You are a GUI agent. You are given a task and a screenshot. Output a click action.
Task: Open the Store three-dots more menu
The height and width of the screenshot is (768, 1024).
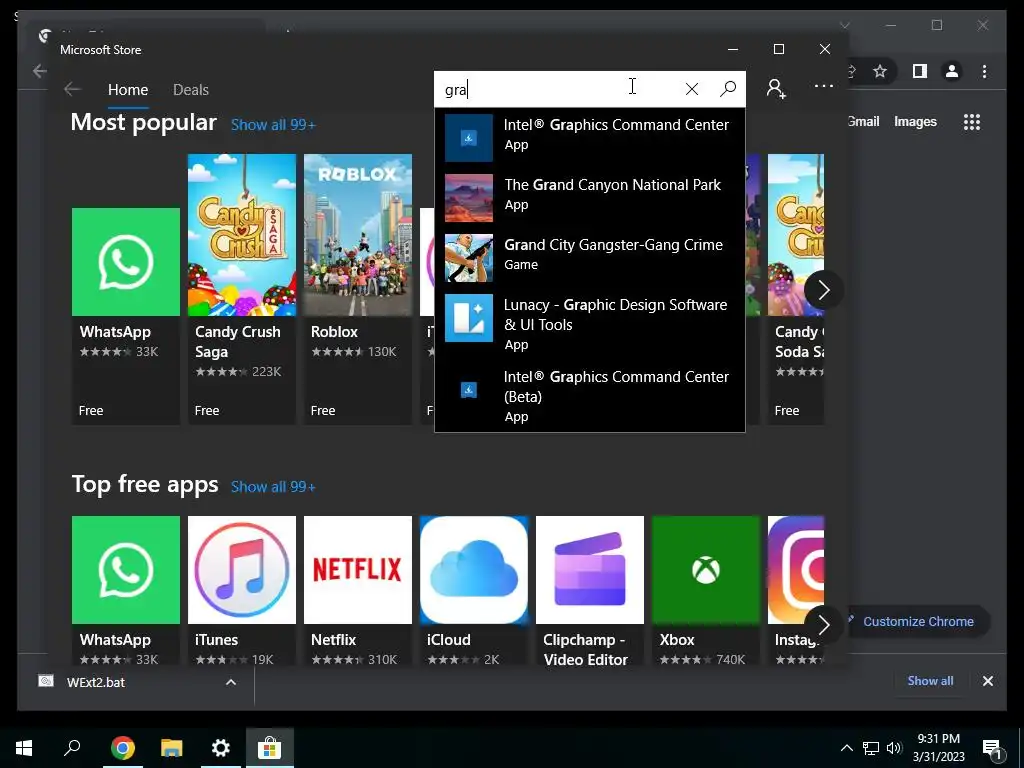[824, 86]
